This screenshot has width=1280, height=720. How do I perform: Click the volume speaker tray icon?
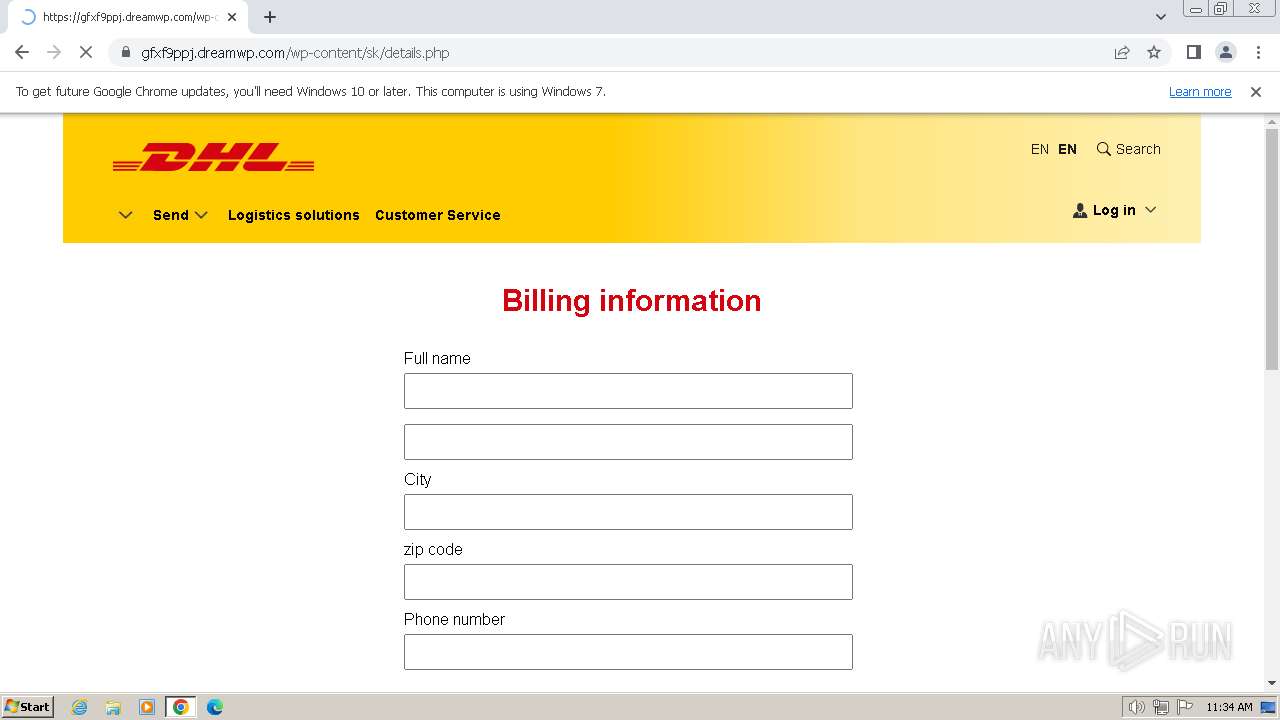click(1137, 707)
